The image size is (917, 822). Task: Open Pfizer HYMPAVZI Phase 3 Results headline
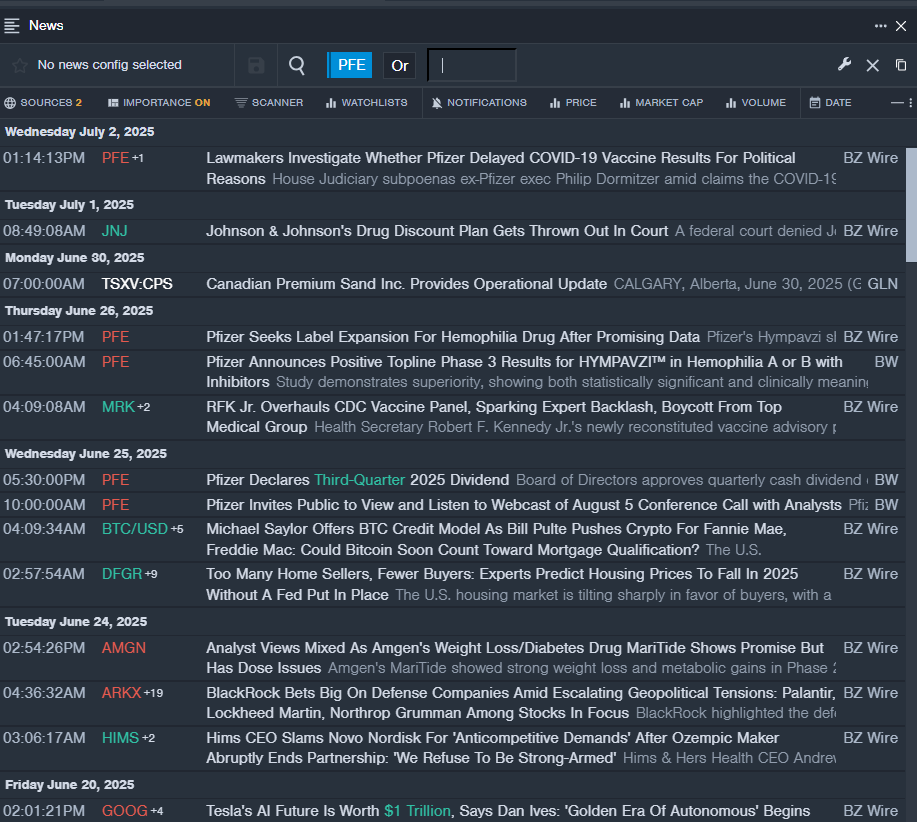point(524,372)
